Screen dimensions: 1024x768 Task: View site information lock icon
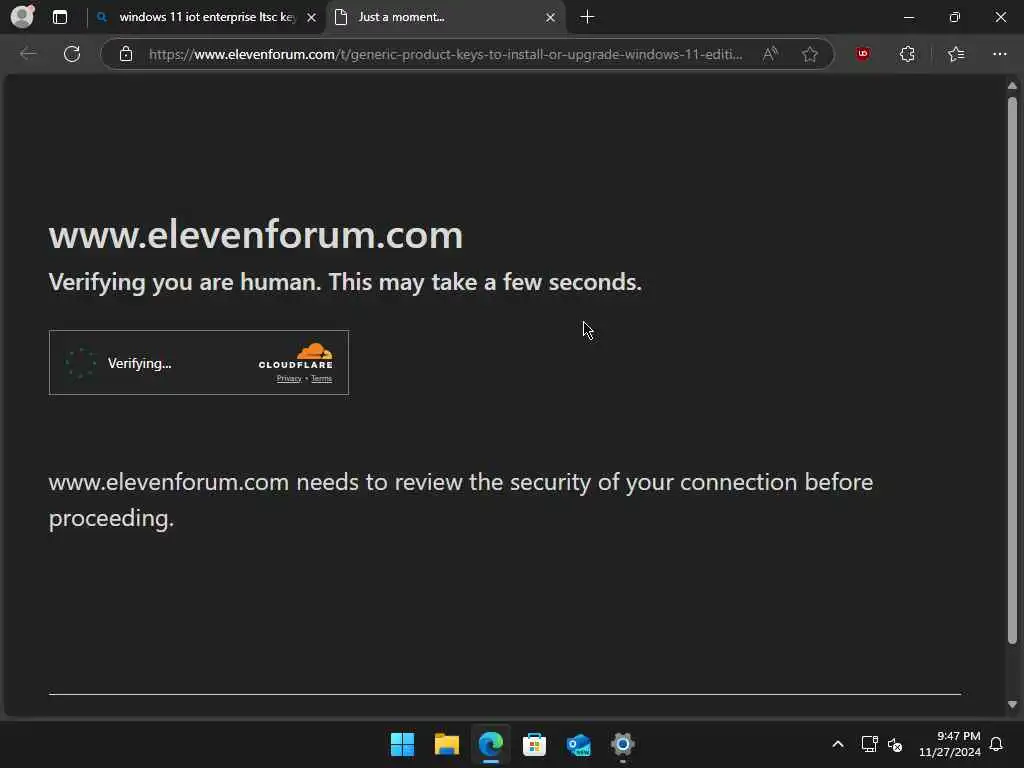[126, 54]
